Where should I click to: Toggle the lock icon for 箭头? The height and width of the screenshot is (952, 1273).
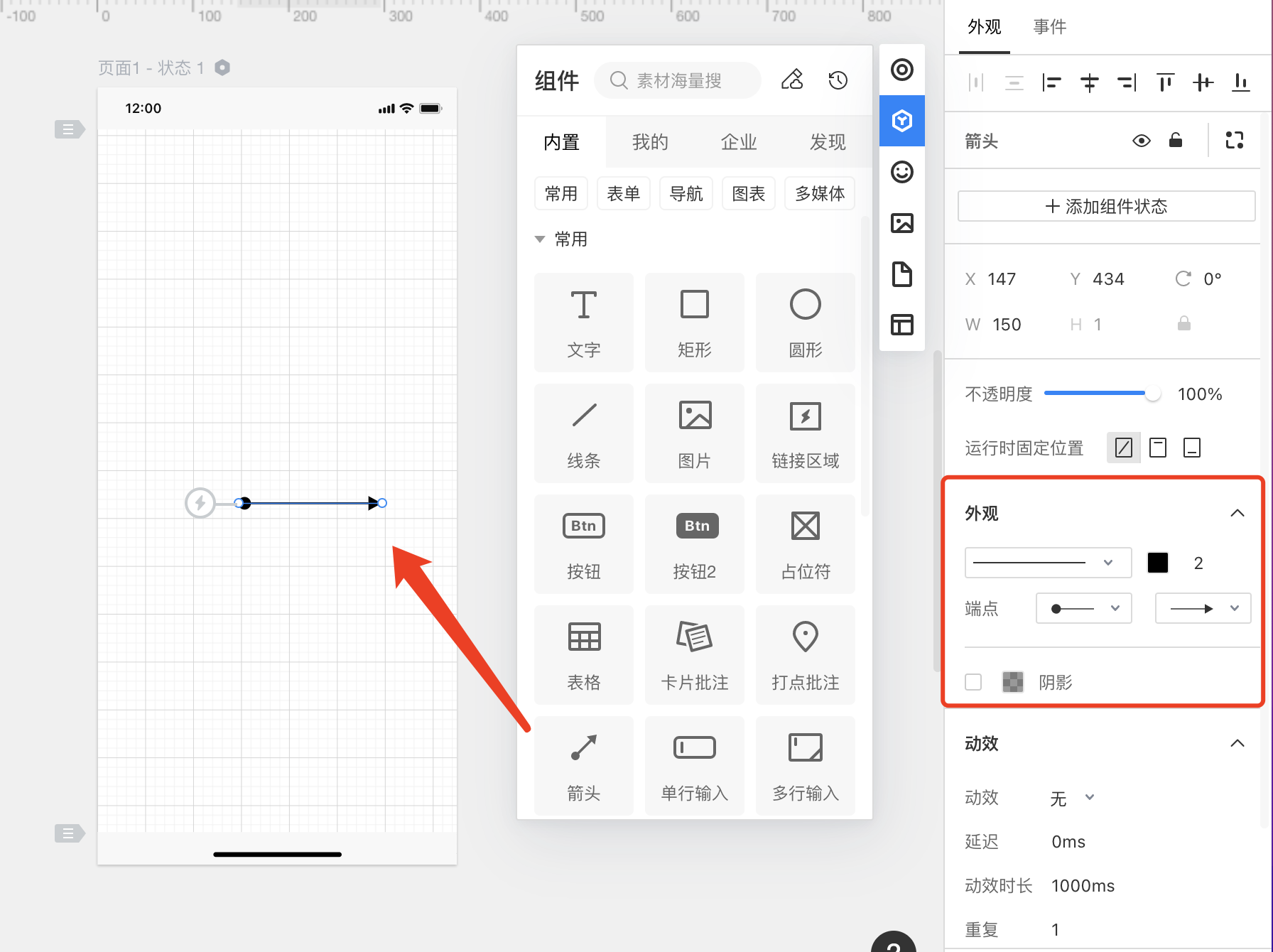1176,140
